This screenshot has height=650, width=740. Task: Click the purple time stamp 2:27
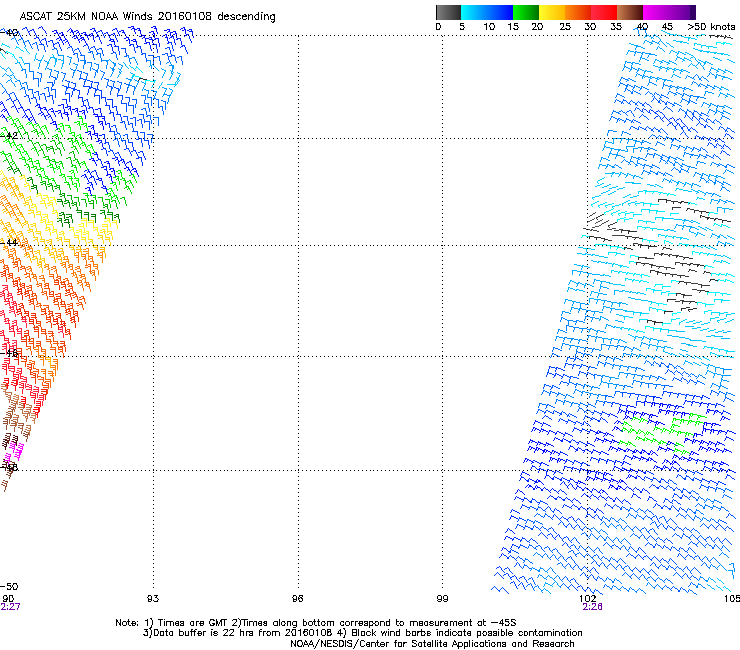(10, 607)
